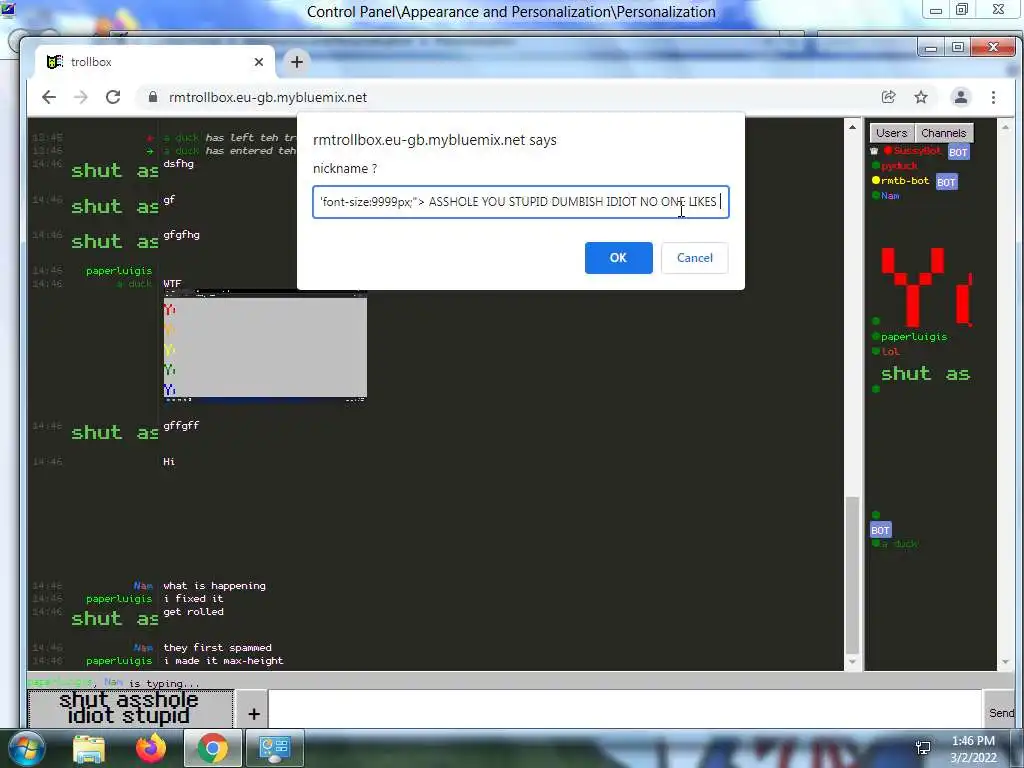Share this page icon

888,97
